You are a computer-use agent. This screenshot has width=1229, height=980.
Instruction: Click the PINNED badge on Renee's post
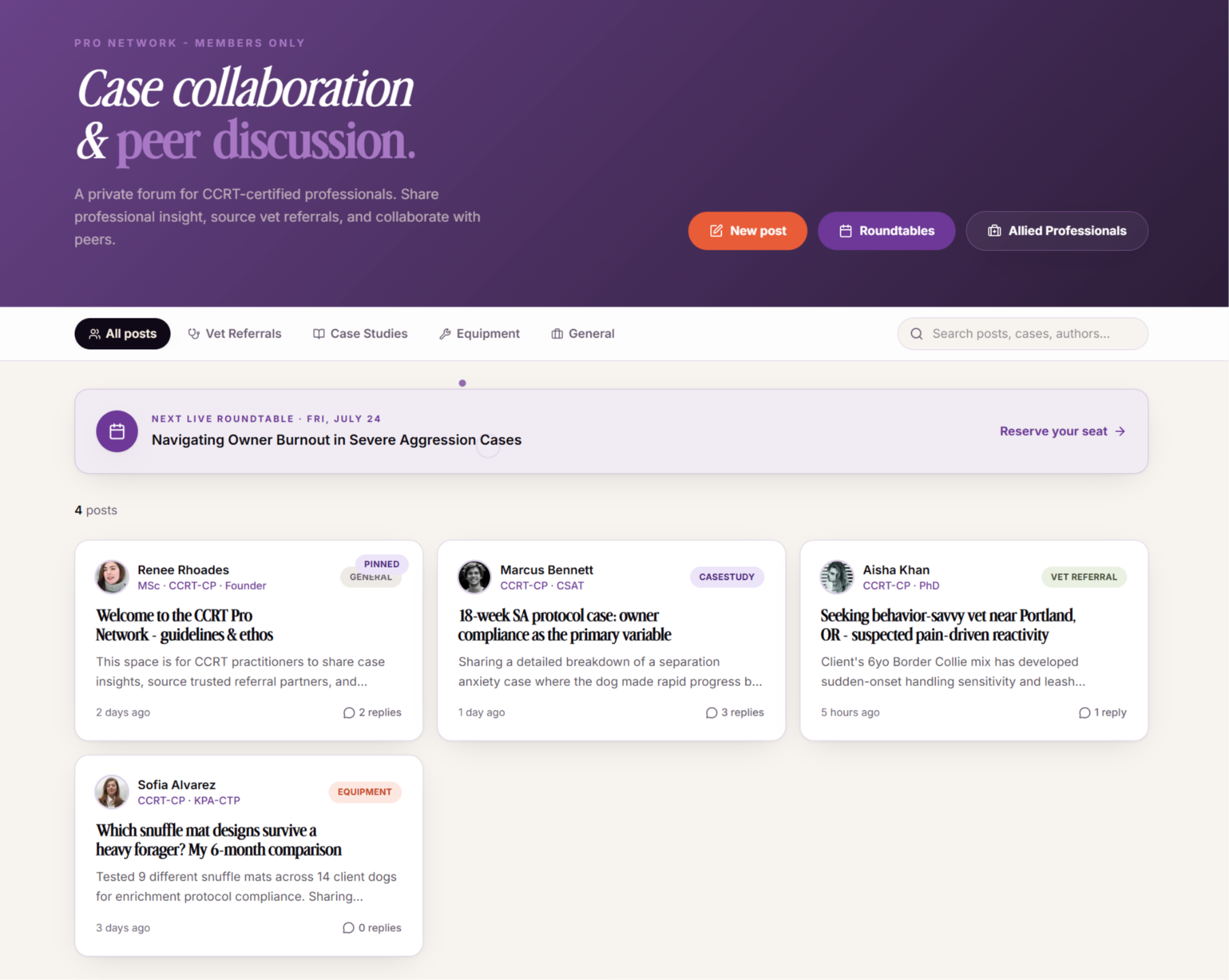click(381, 563)
